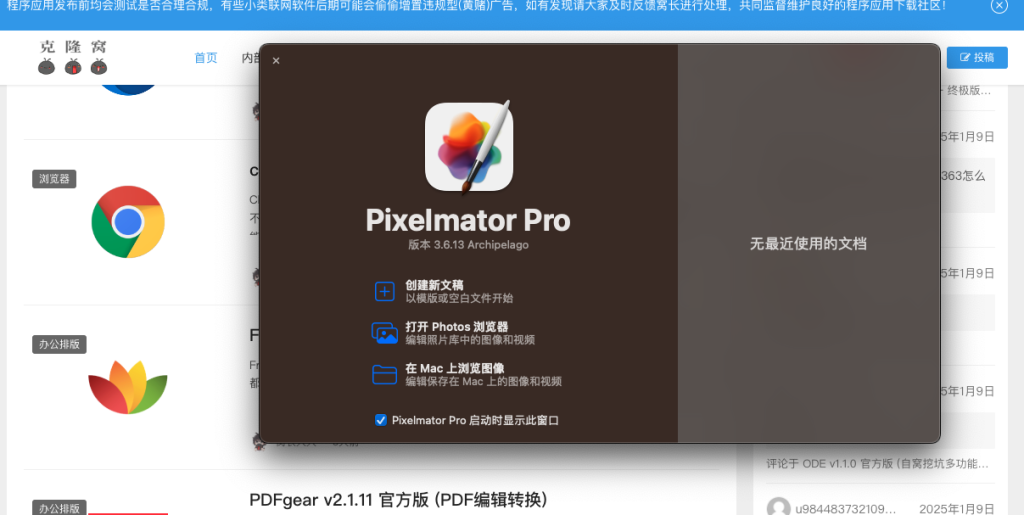Open 首页 tab in website navigation

[x=206, y=57]
